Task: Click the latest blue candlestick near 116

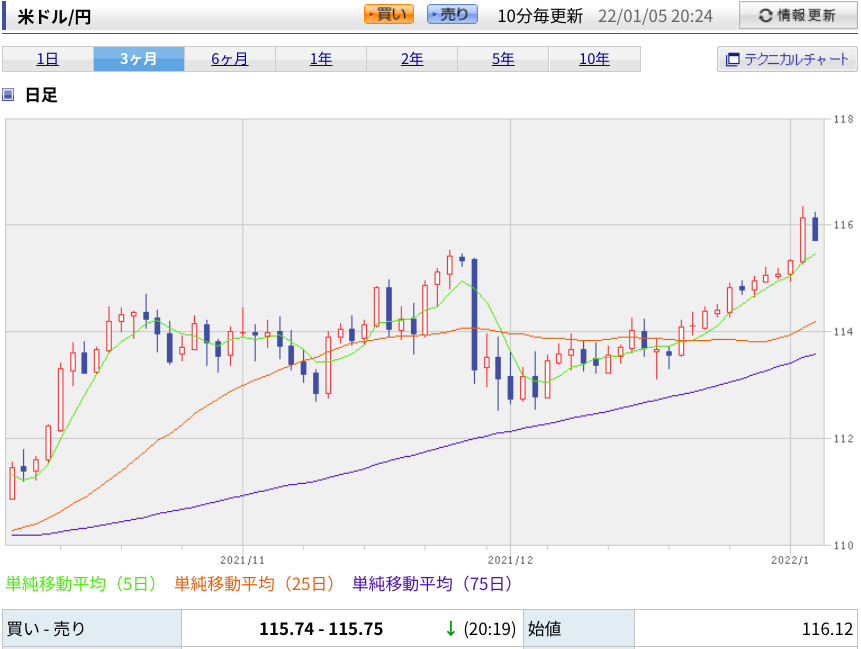Action: (x=815, y=228)
